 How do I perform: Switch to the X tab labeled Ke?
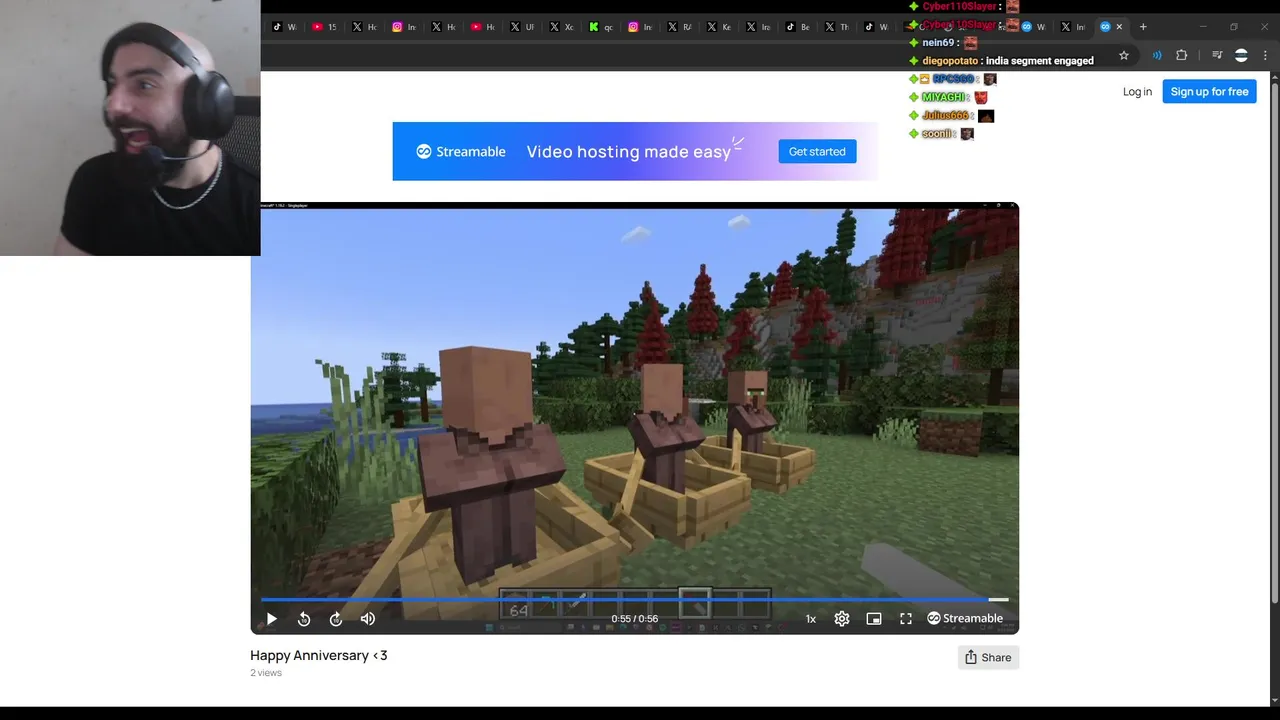(x=719, y=27)
